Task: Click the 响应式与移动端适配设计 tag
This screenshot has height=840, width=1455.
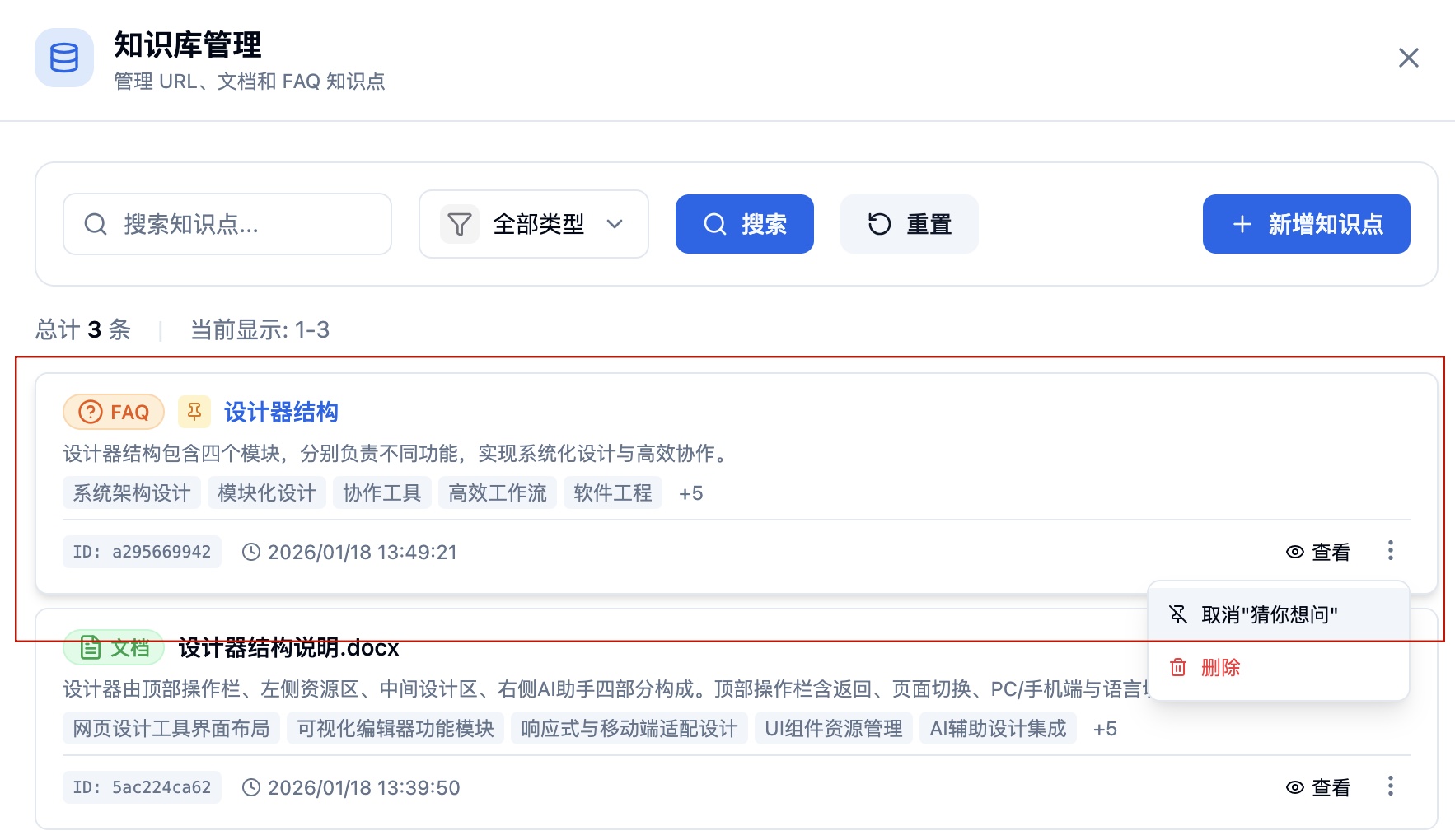Action: tap(629, 729)
